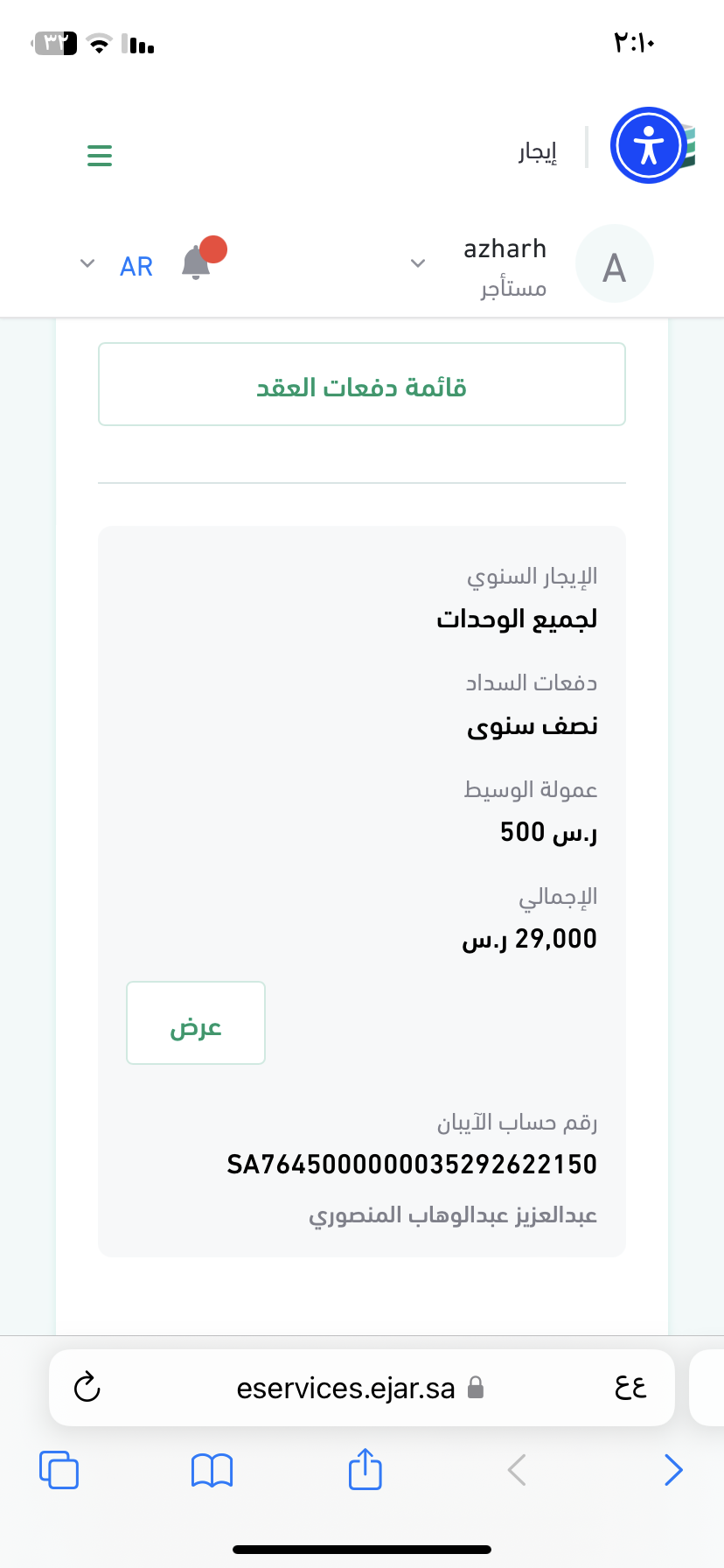This screenshot has height=1568, width=724.
Task: Open the notifications bell
Action: click(196, 263)
